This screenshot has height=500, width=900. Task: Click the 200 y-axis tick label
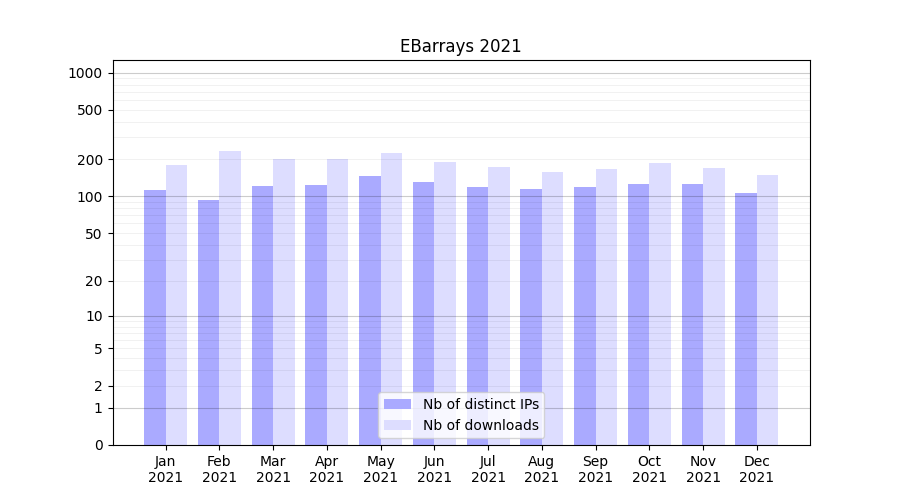coord(91,160)
